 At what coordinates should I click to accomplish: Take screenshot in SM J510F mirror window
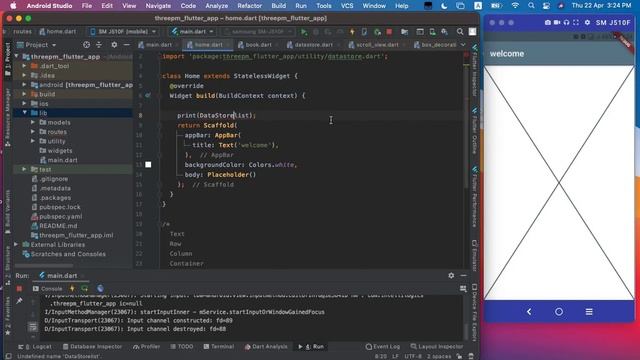pos(548,23)
